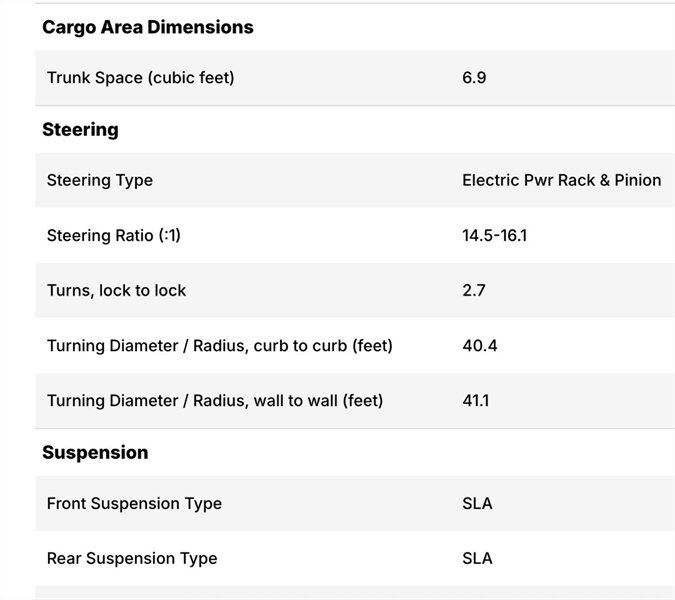Click the Suspension section heading
This screenshot has height=600, width=675.
point(95,452)
